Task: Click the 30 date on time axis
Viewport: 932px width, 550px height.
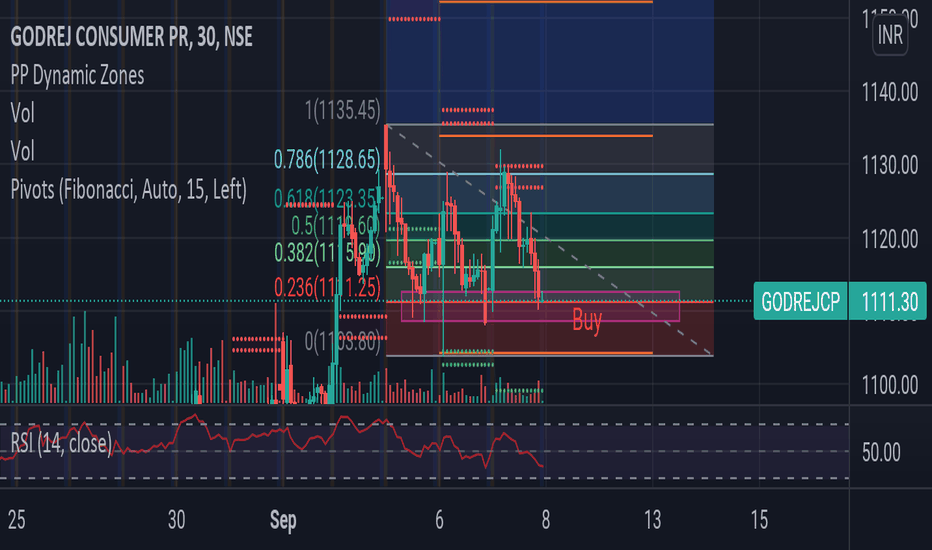Action: 177,520
